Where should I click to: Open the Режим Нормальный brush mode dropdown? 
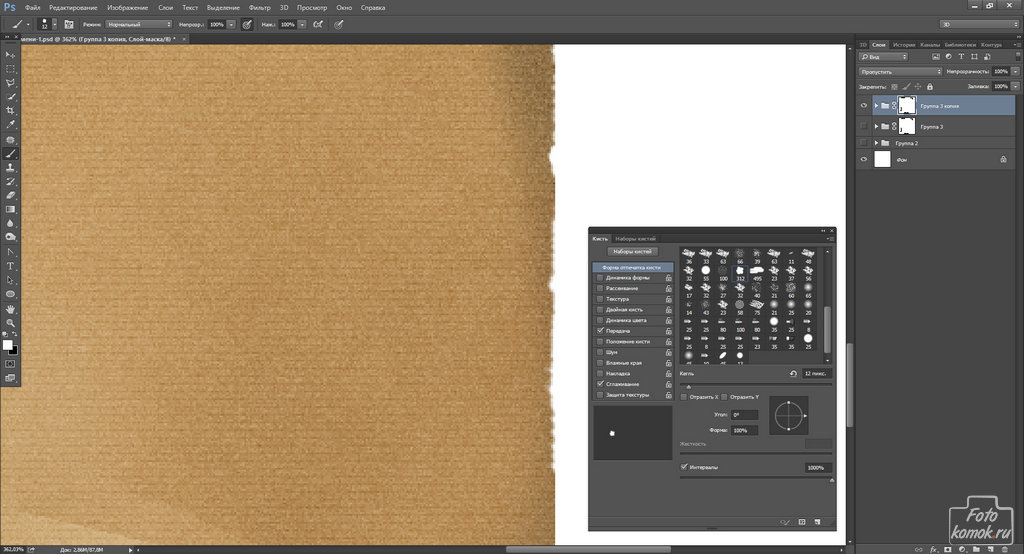[138, 23]
